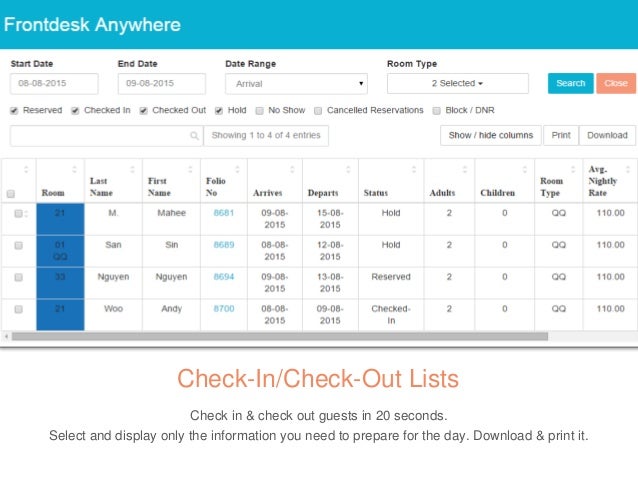Open folio number 8694 link

coord(224,277)
